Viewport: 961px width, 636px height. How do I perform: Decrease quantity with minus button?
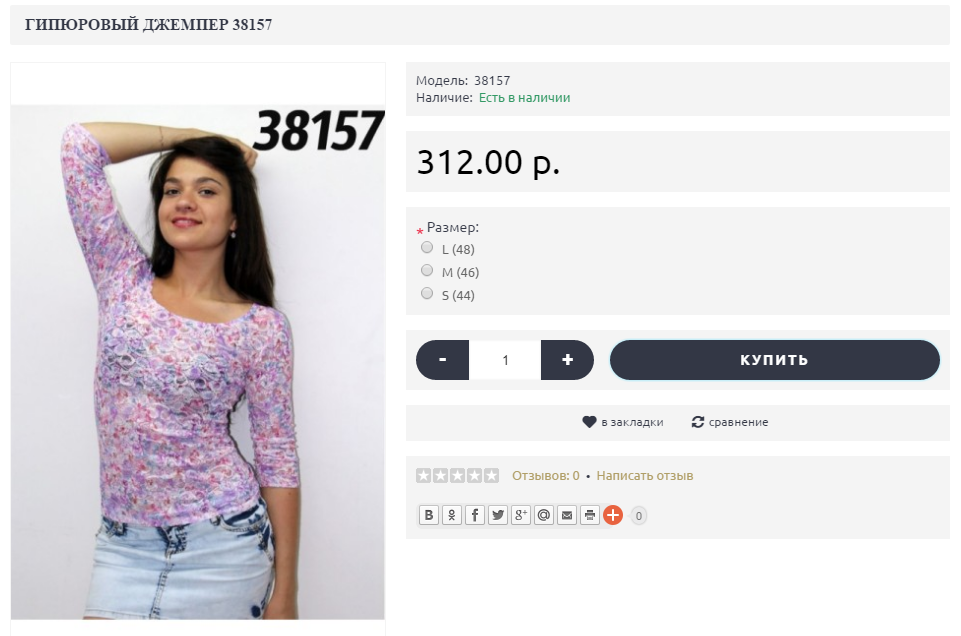[x=443, y=360]
